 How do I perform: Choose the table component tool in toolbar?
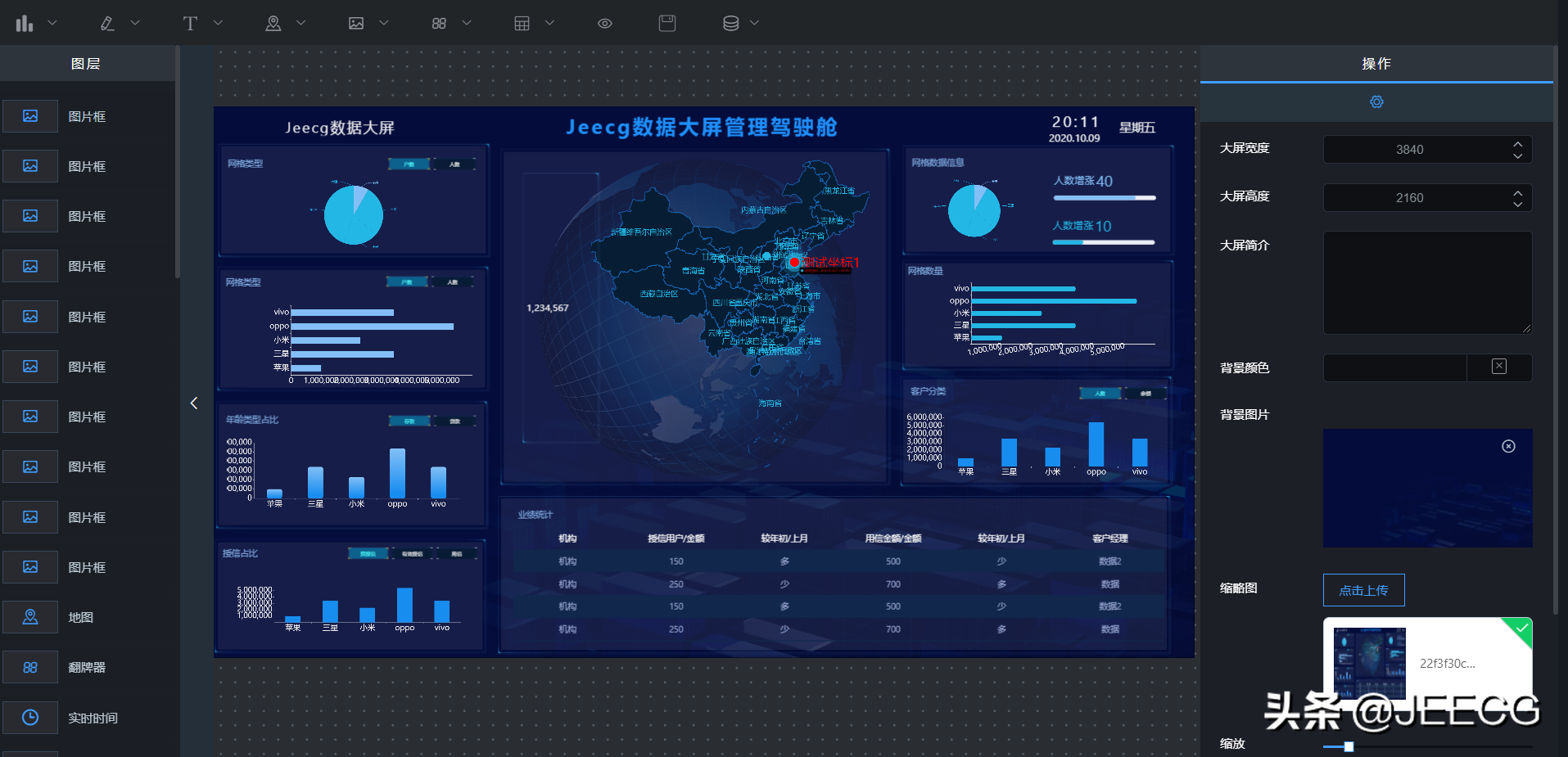(x=522, y=24)
